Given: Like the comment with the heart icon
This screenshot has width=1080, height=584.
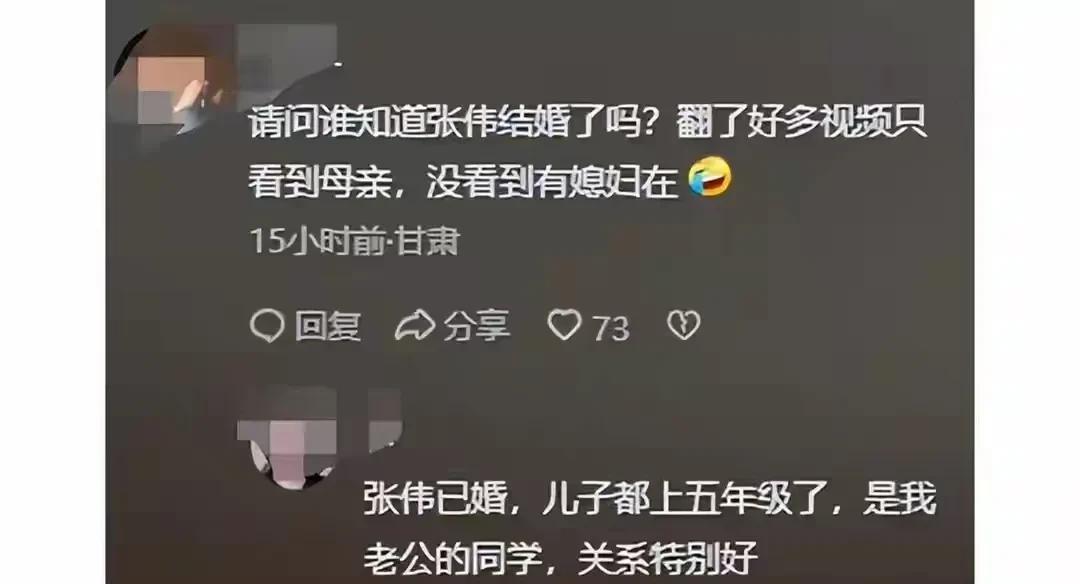Looking at the screenshot, I should (564, 324).
